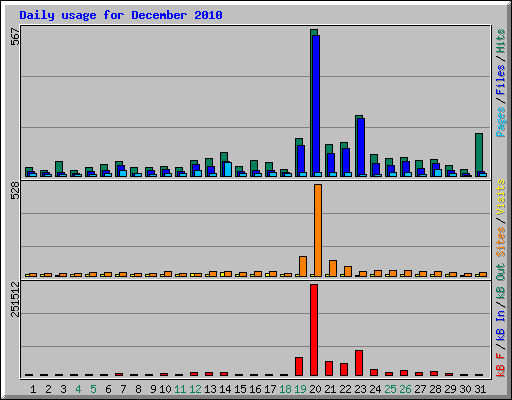Click the 'Visits' legend label
Screen dimensions: 512x400
[x=501, y=197]
